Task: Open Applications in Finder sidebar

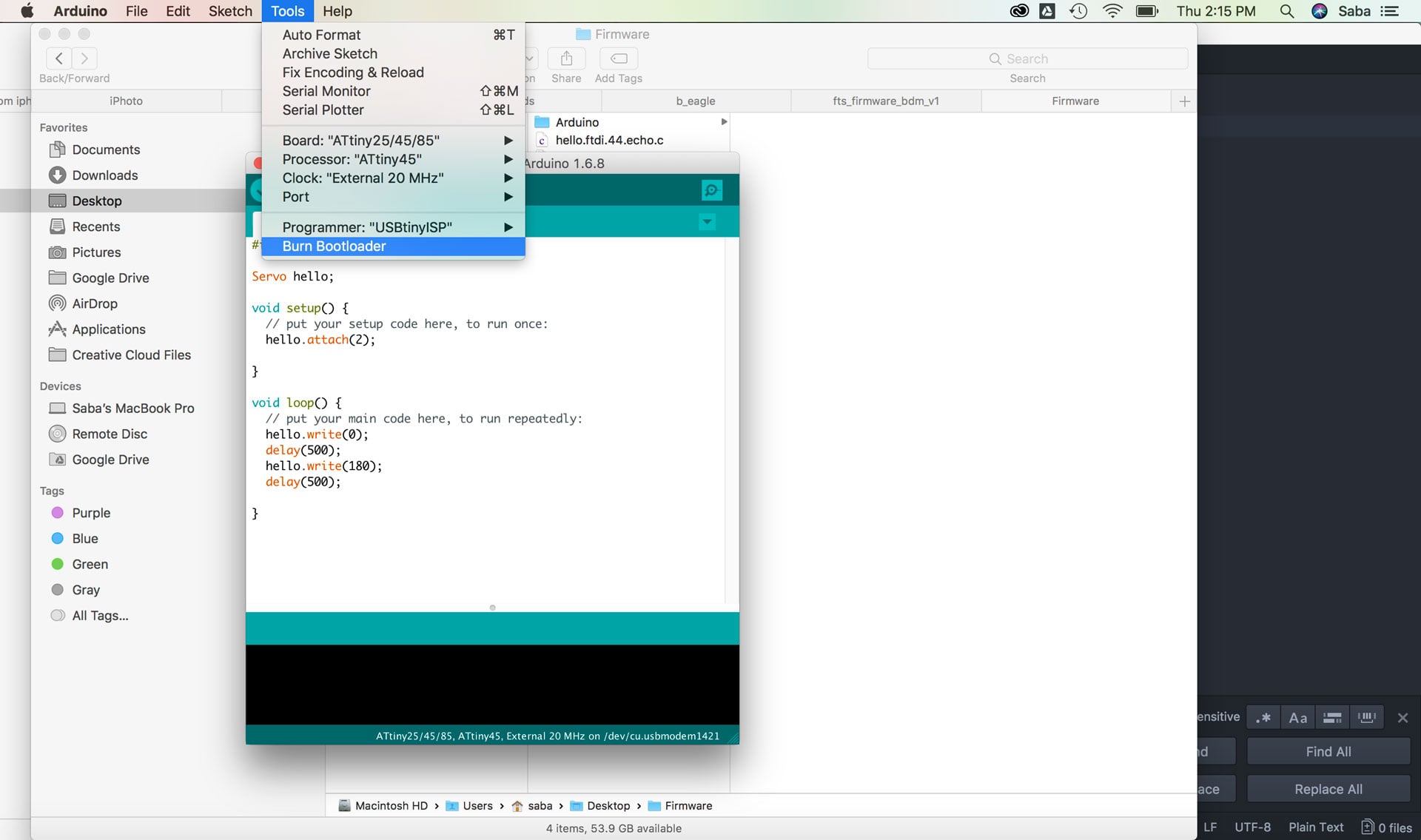Action: [x=109, y=329]
